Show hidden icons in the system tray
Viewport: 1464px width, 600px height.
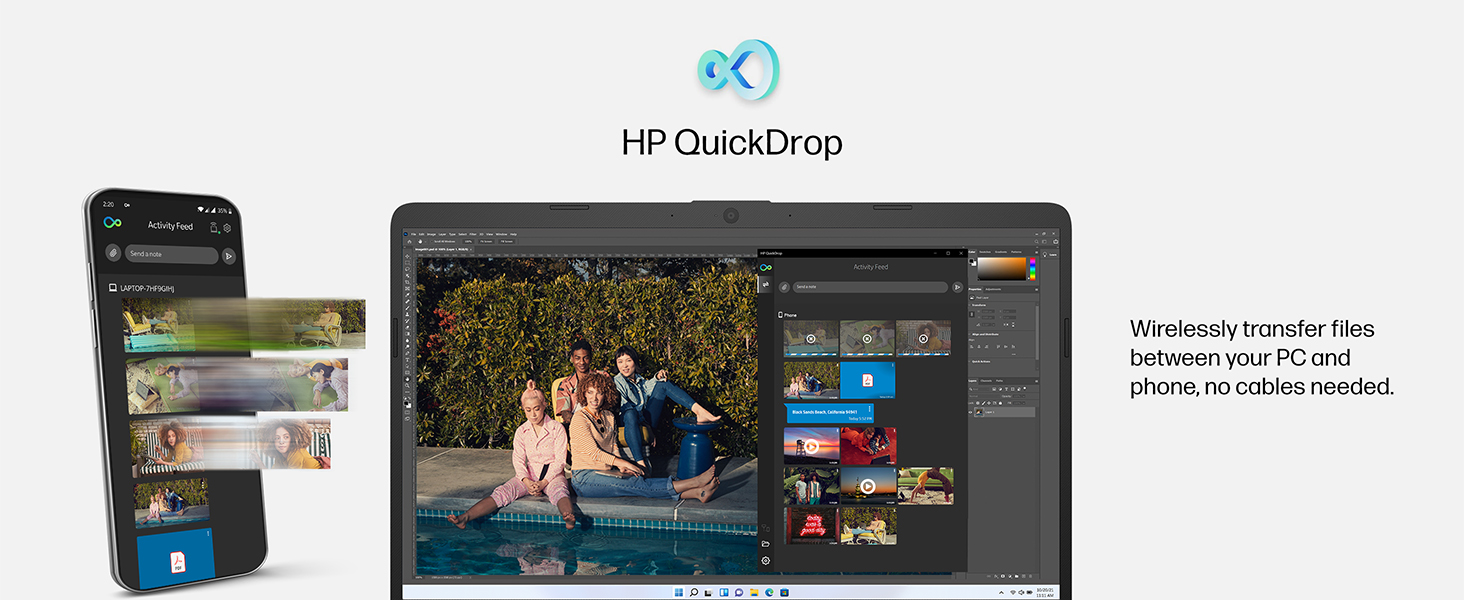click(1000, 592)
